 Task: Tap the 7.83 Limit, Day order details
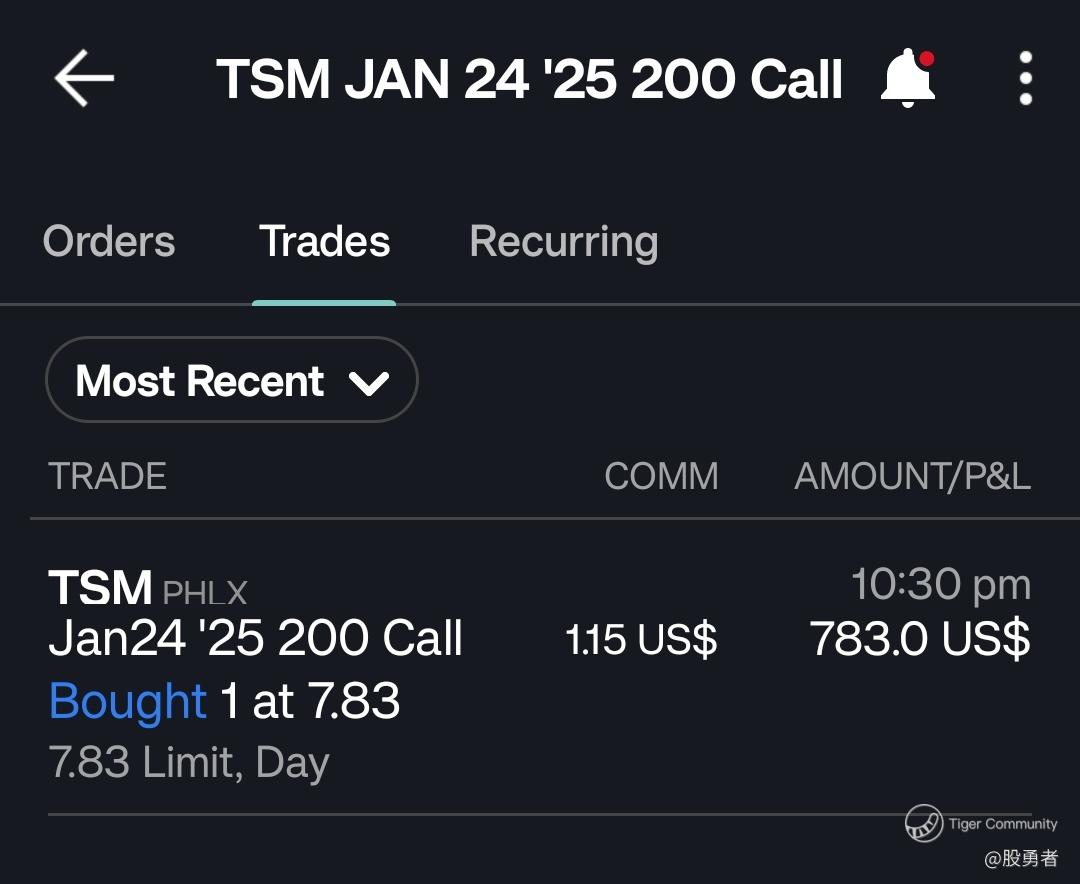coord(189,763)
